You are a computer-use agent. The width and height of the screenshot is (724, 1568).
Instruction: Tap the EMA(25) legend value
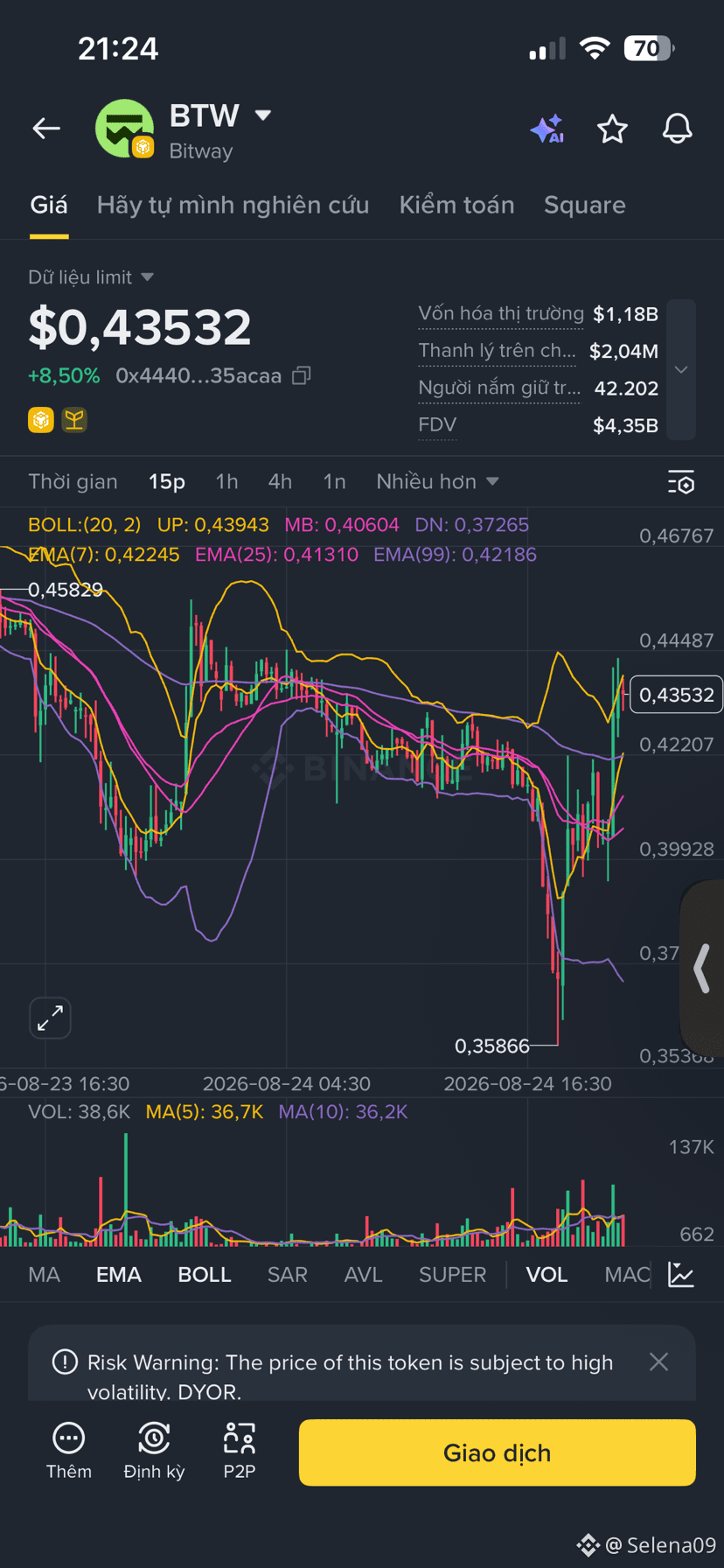pos(276,554)
